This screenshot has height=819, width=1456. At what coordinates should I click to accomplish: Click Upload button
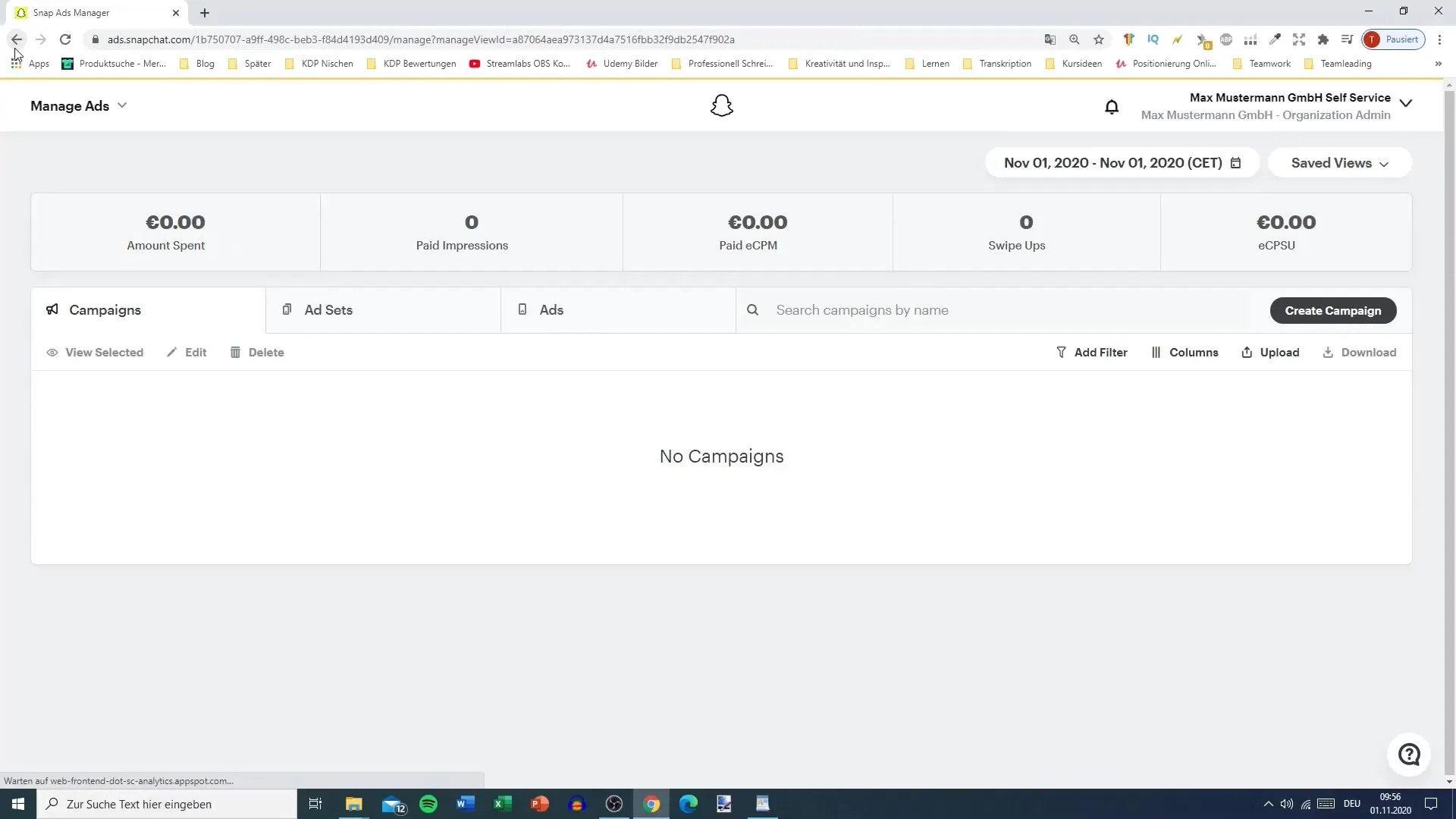pyautogui.click(x=1270, y=353)
